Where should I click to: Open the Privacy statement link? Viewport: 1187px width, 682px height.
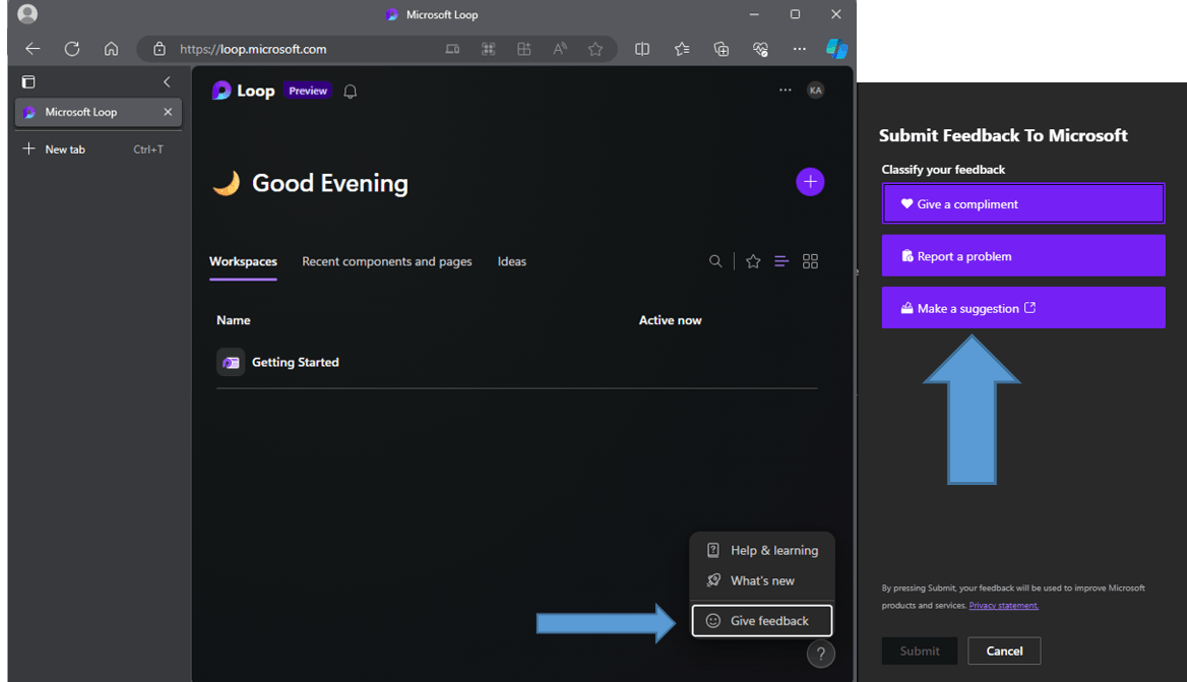[x=1003, y=606]
